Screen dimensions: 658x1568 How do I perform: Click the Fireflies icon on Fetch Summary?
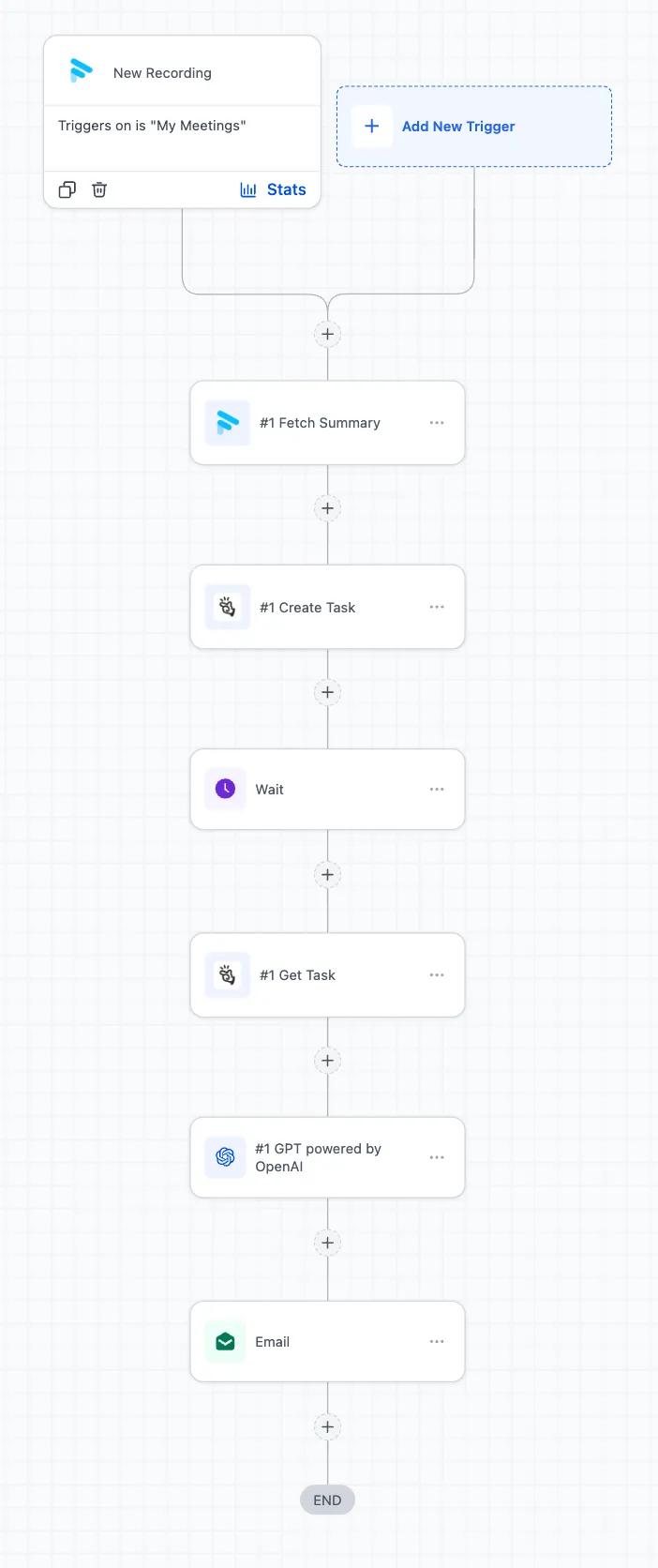coord(227,423)
